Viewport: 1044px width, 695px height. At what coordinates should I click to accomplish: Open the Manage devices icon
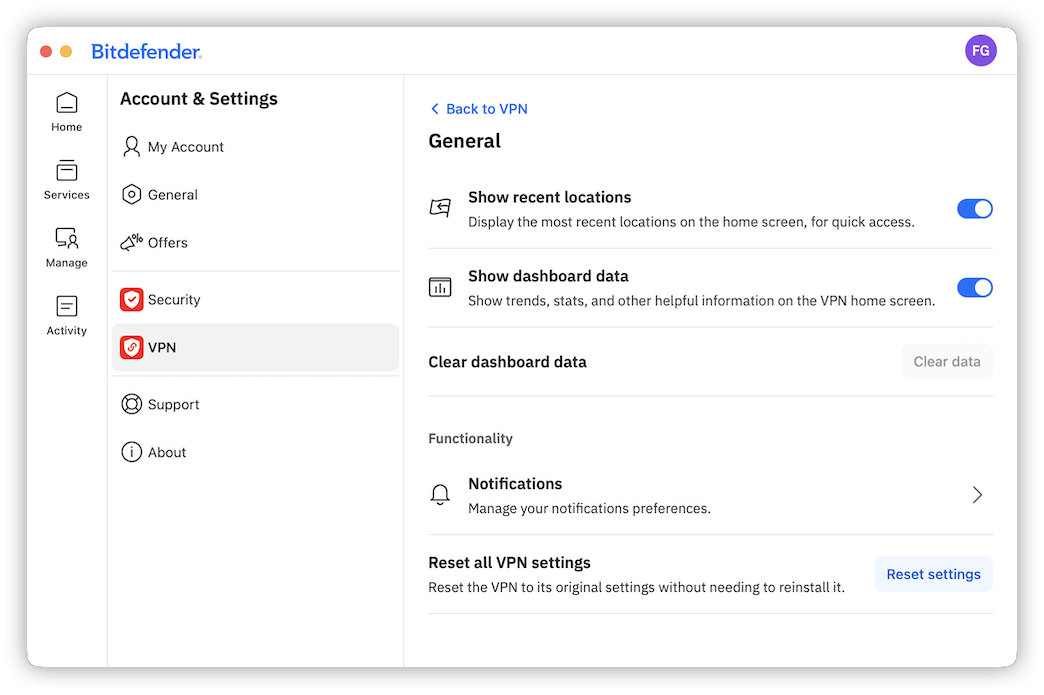click(67, 238)
